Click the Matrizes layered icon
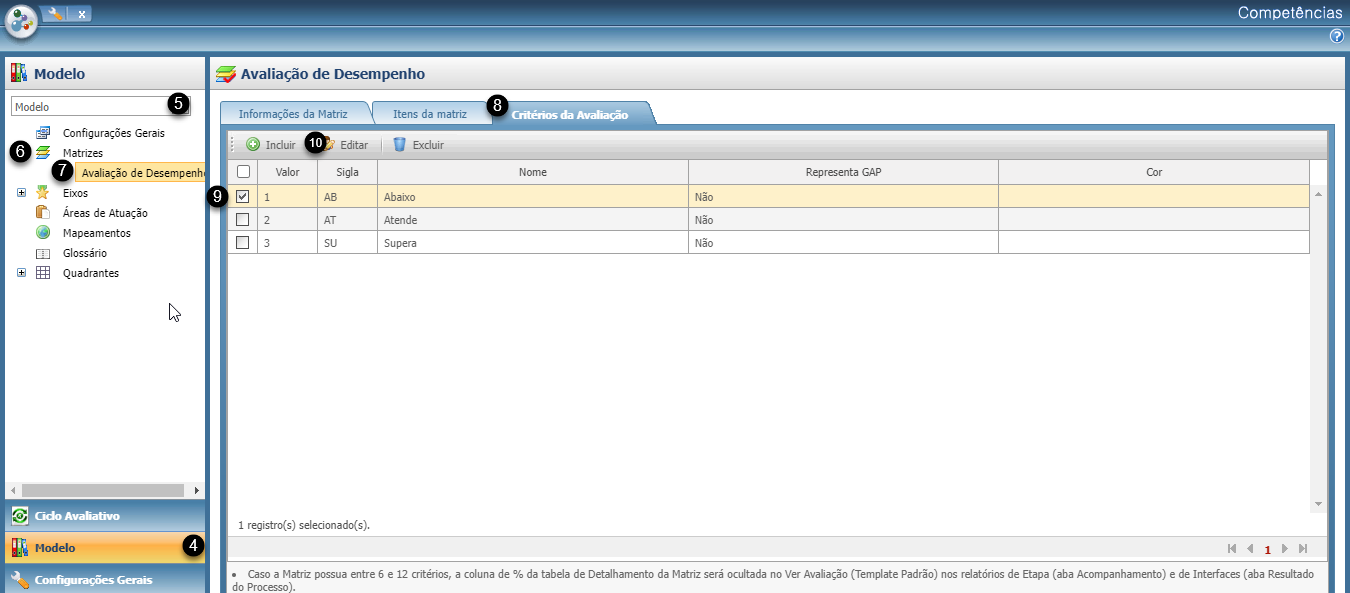Image resolution: width=1350 pixels, height=593 pixels. [x=43, y=153]
